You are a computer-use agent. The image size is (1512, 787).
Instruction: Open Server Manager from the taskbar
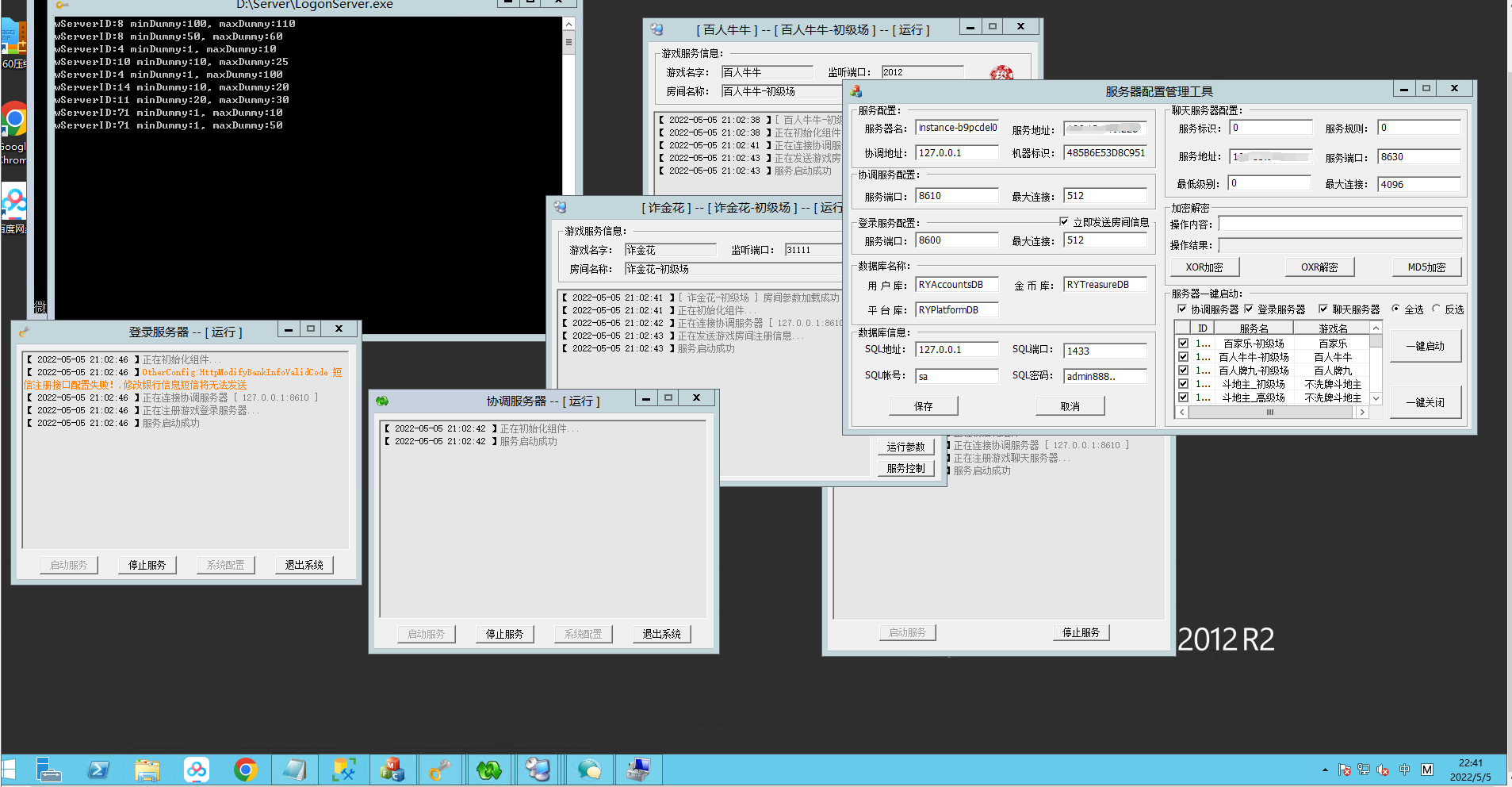click(x=49, y=770)
